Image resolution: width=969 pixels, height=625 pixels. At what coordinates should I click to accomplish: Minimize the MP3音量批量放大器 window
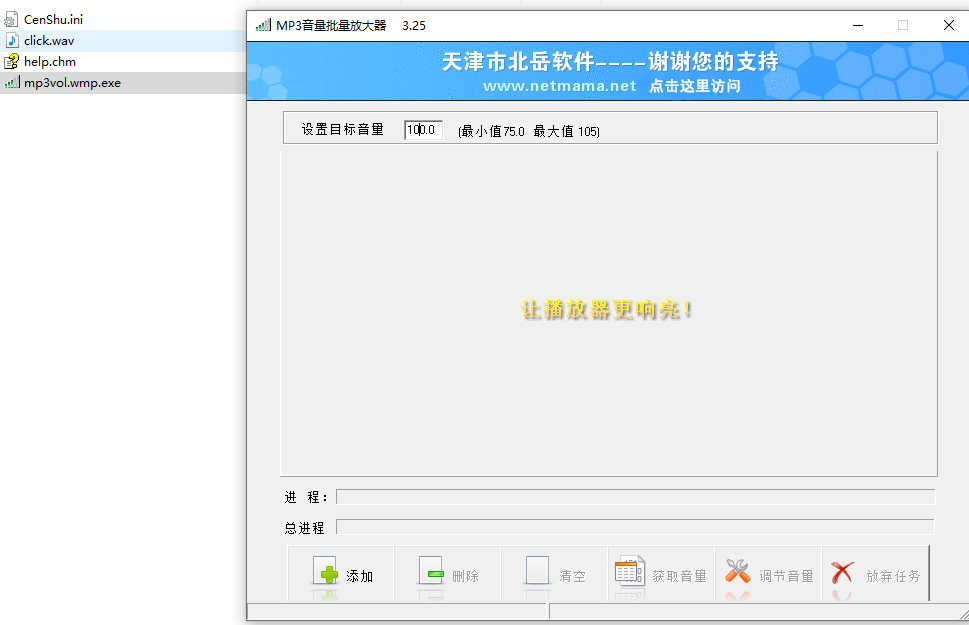click(x=858, y=25)
